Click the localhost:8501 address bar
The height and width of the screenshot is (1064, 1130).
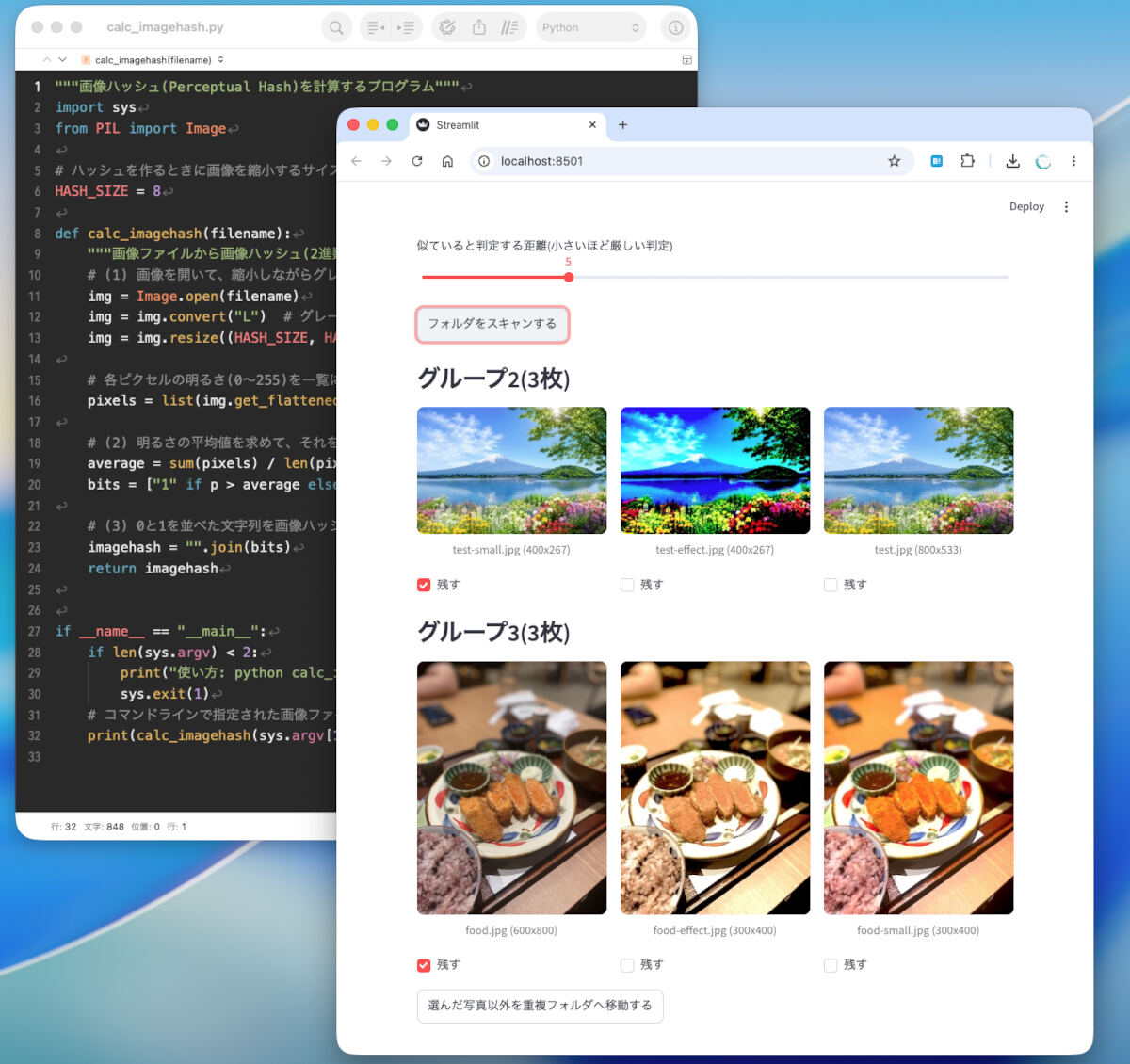click(692, 161)
